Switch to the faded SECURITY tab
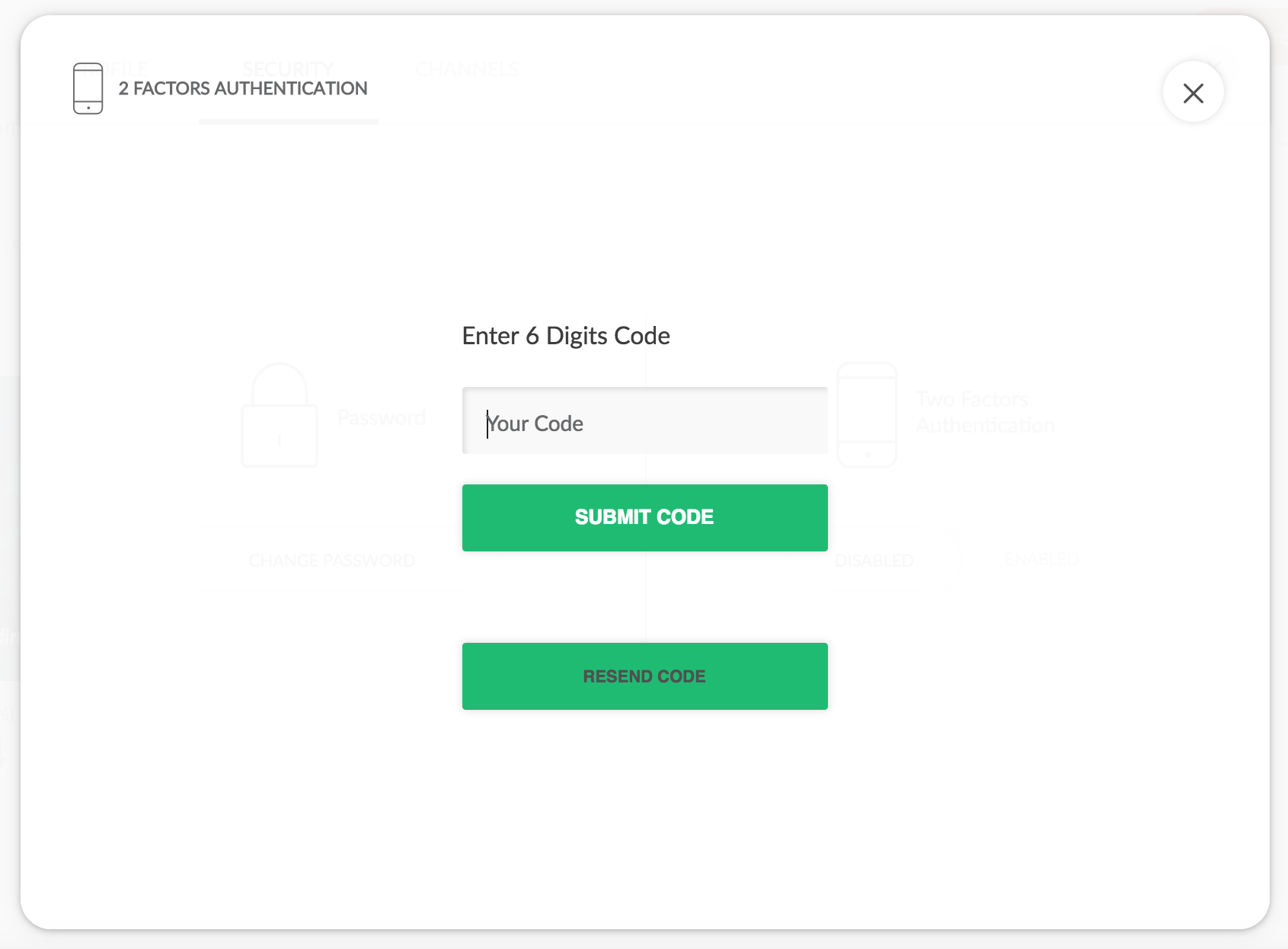1288x949 pixels. 288,69
